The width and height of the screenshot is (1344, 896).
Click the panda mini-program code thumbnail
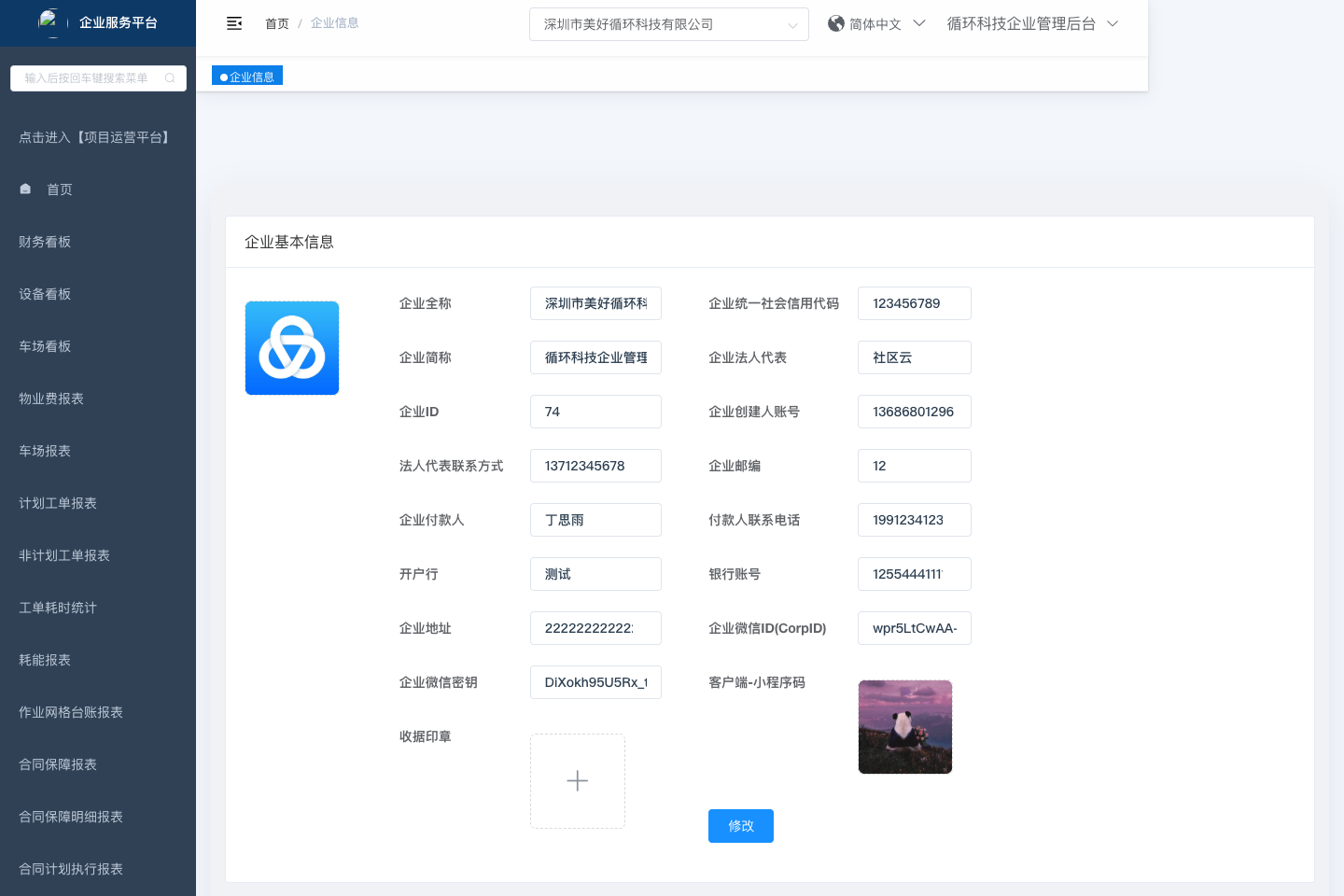click(x=904, y=727)
